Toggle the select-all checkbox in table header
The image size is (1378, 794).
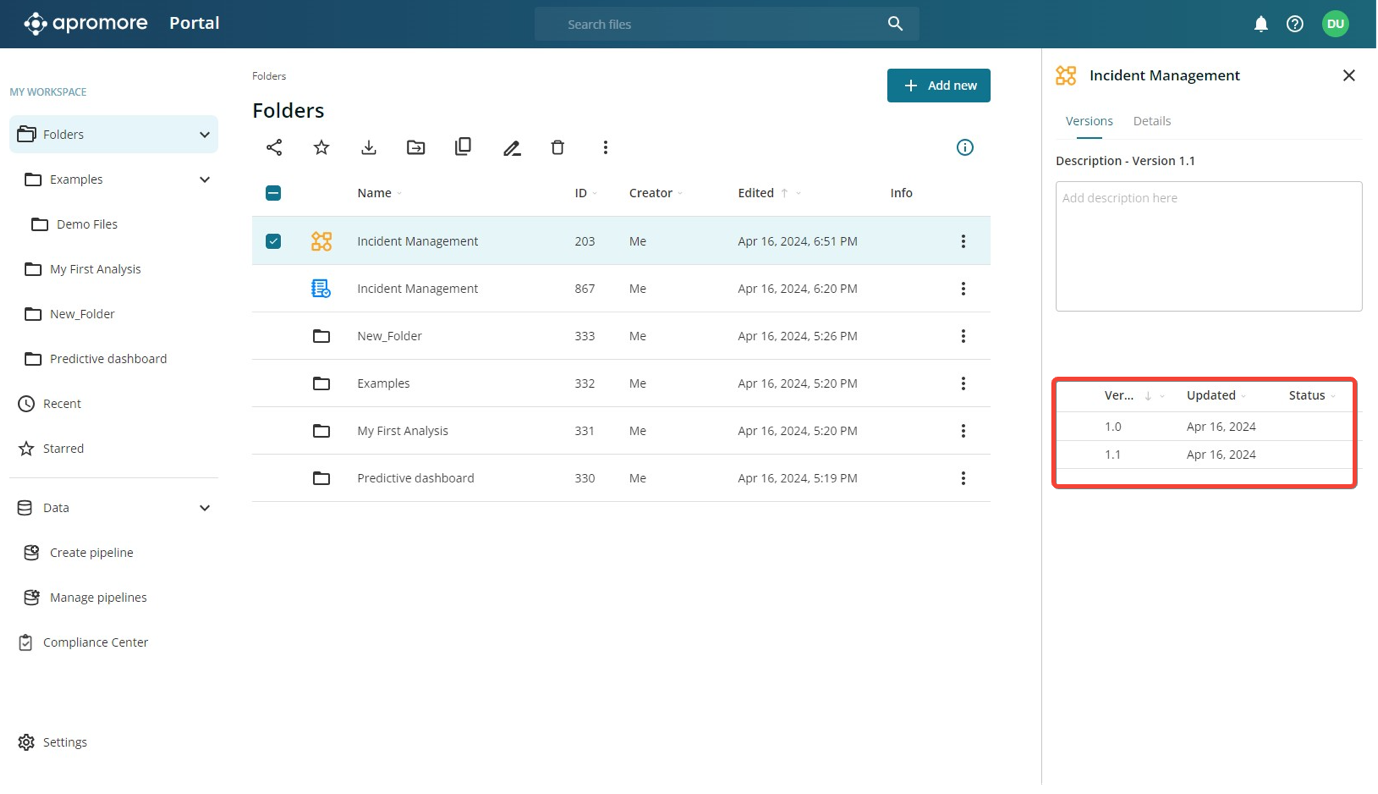pos(273,193)
